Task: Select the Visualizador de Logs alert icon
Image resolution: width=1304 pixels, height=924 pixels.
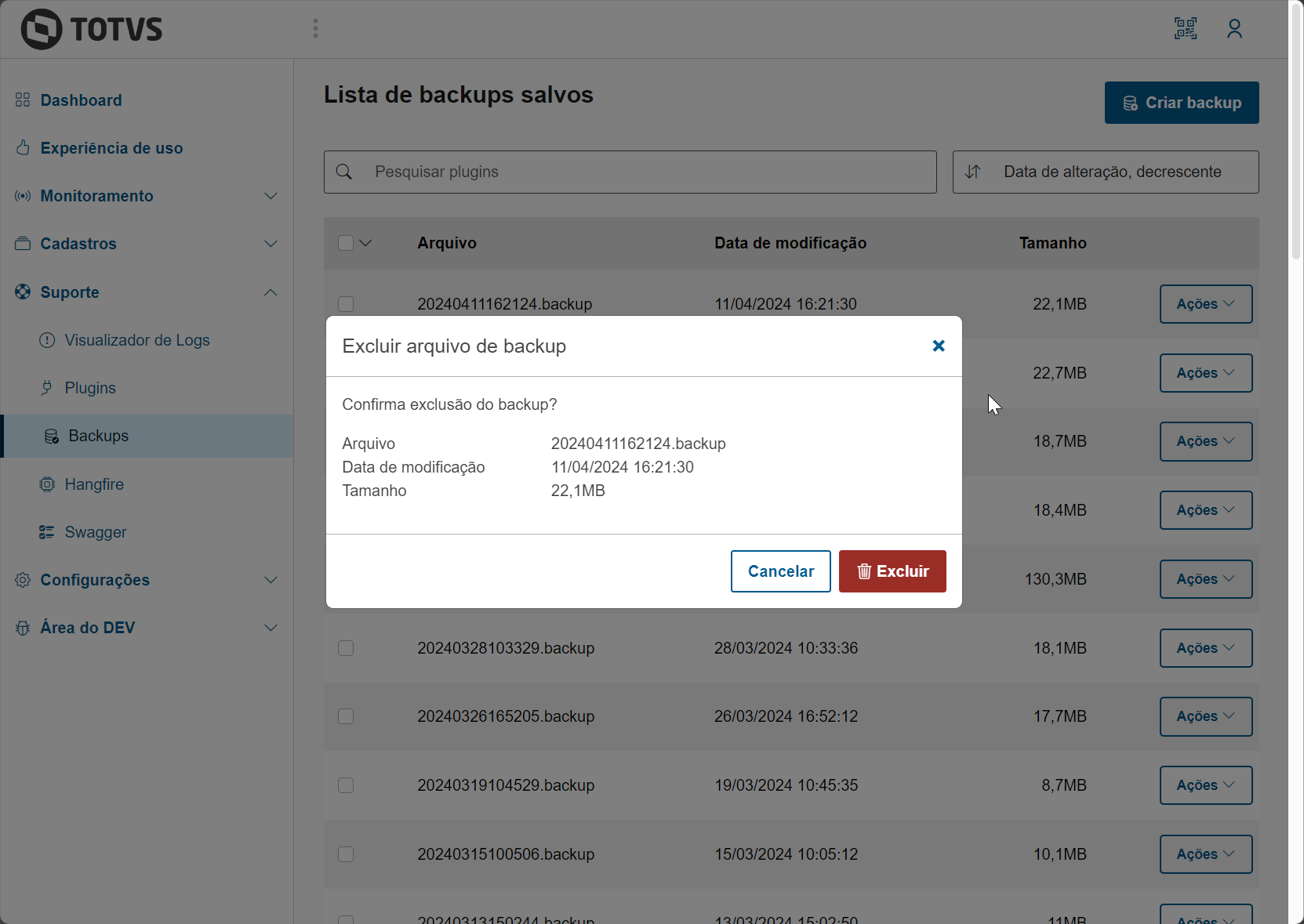Action: (x=48, y=340)
